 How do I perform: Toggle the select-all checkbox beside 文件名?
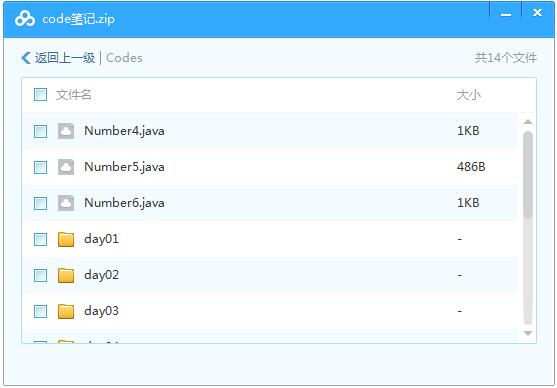pyautogui.click(x=40, y=95)
